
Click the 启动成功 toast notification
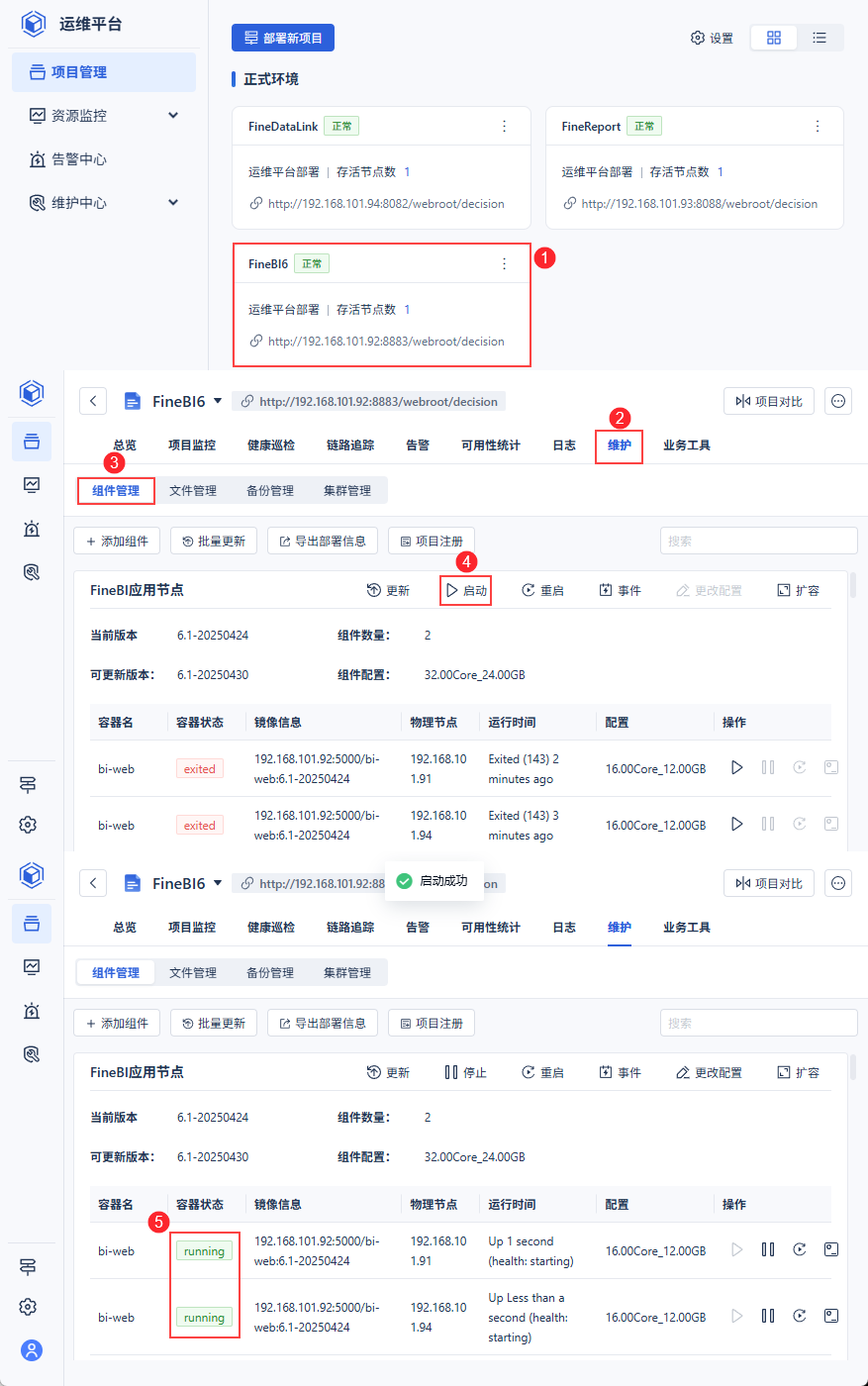point(434,881)
